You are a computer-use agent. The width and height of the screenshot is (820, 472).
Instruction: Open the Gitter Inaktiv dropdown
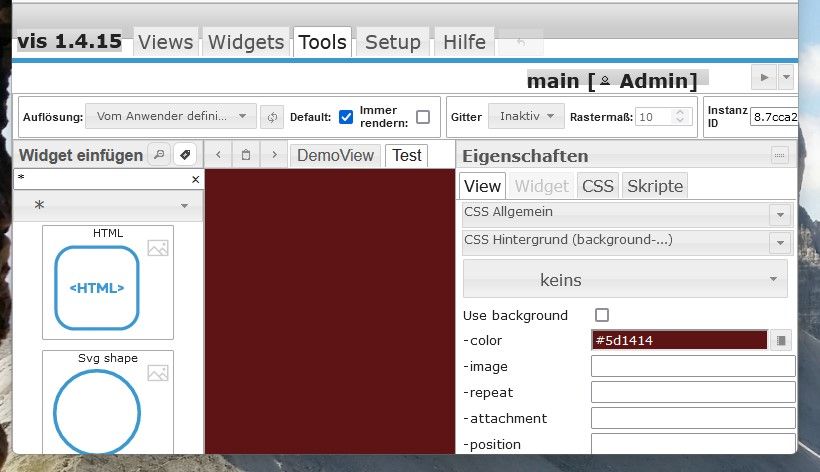click(x=526, y=116)
